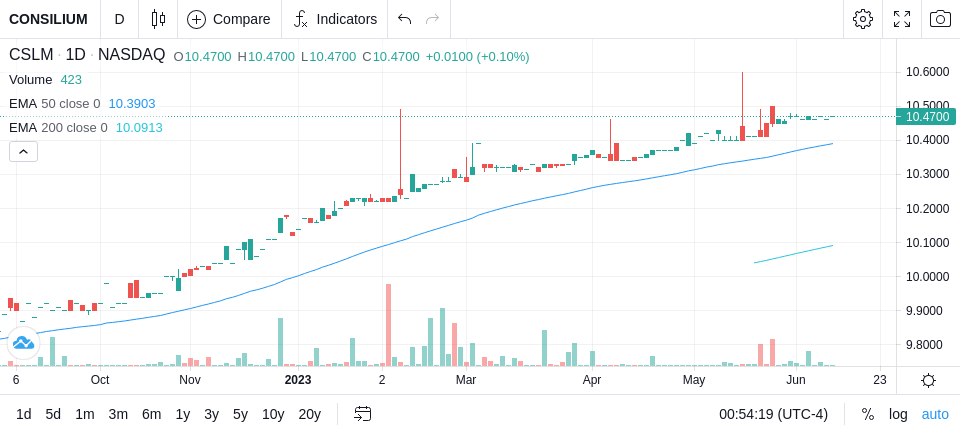Click the Jun label on time axis
960x433 pixels.
tap(795, 380)
